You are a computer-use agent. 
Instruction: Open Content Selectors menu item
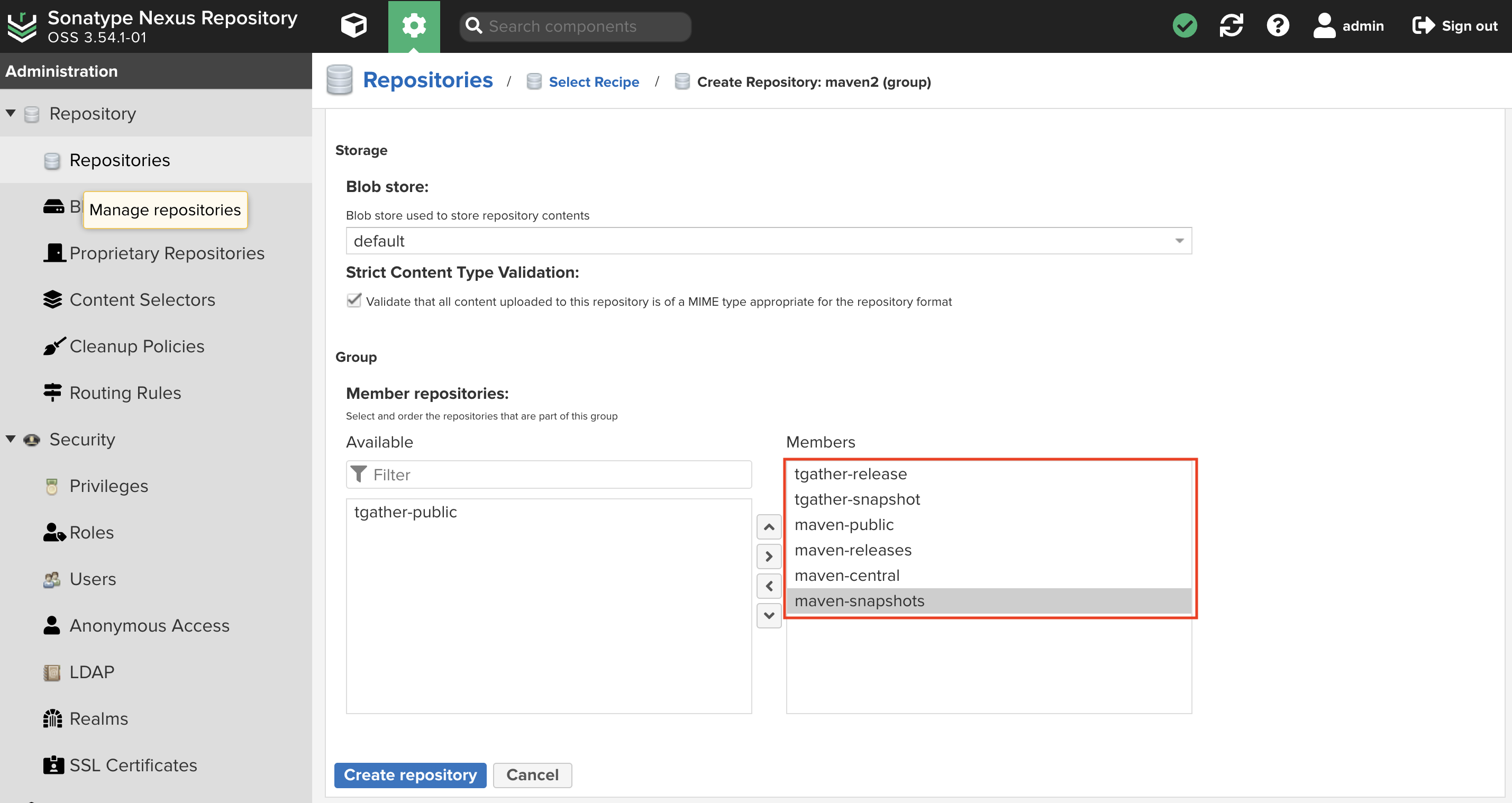click(142, 299)
